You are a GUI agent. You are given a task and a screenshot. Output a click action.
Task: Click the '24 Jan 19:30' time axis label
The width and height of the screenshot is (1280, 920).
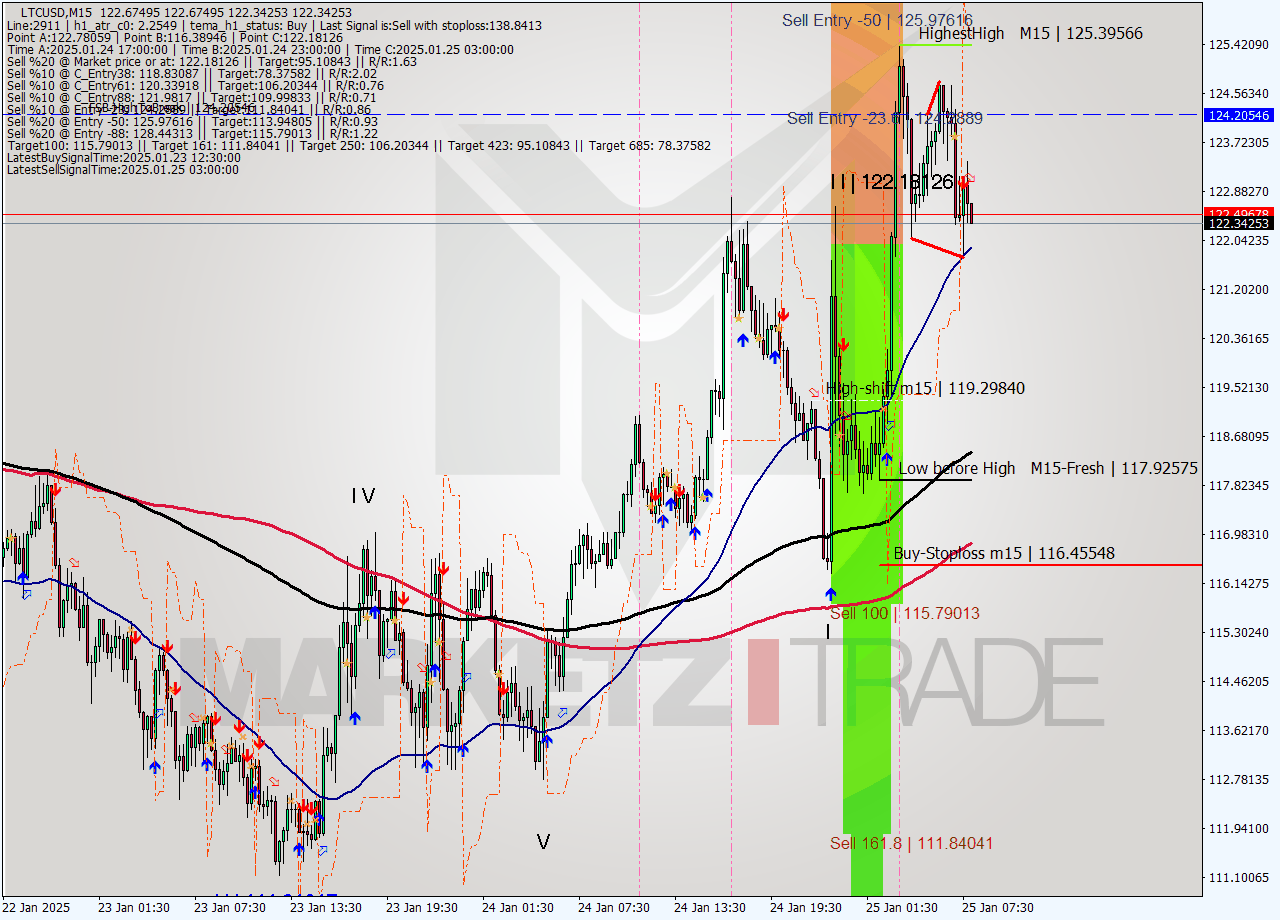805,908
